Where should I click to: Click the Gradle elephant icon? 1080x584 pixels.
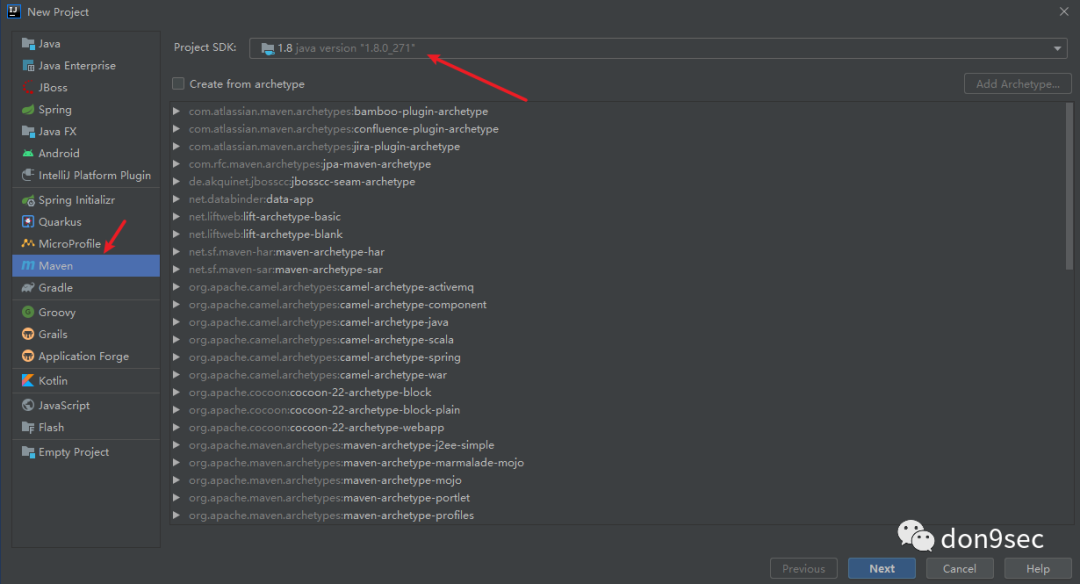coord(28,288)
